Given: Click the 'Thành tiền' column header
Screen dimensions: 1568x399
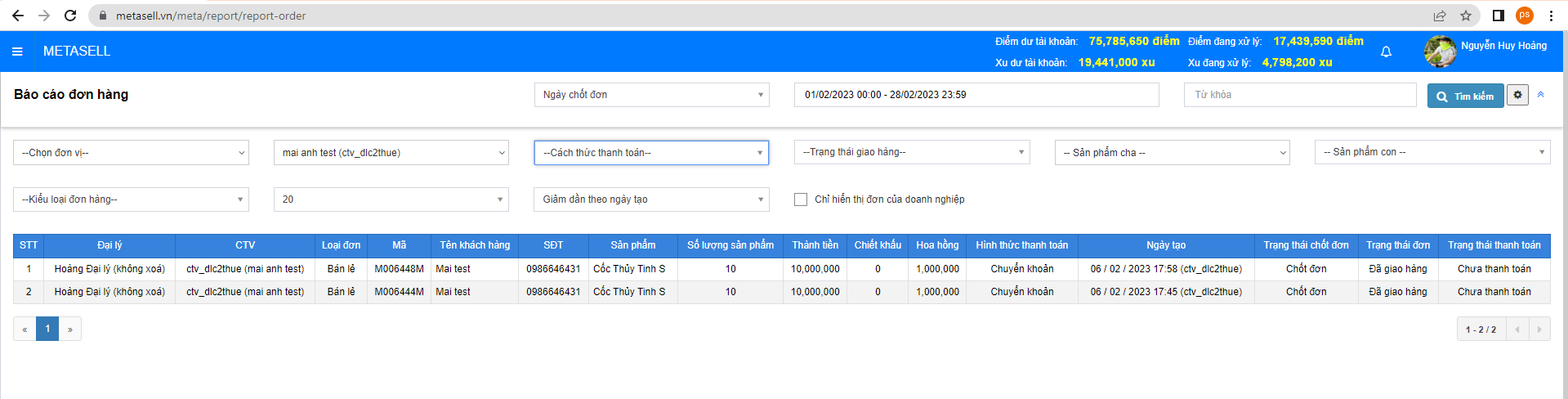Looking at the screenshot, I should (815, 245).
